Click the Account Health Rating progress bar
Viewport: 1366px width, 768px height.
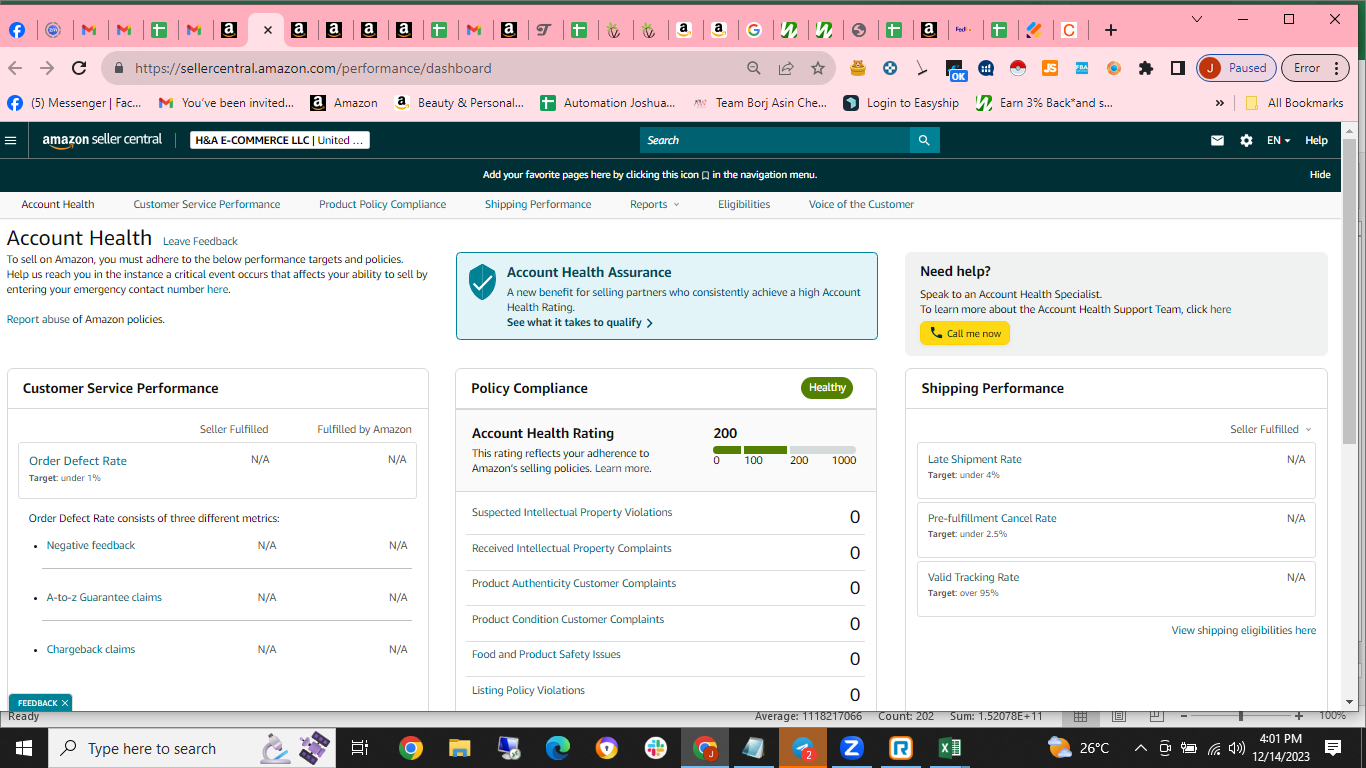click(x=784, y=450)
